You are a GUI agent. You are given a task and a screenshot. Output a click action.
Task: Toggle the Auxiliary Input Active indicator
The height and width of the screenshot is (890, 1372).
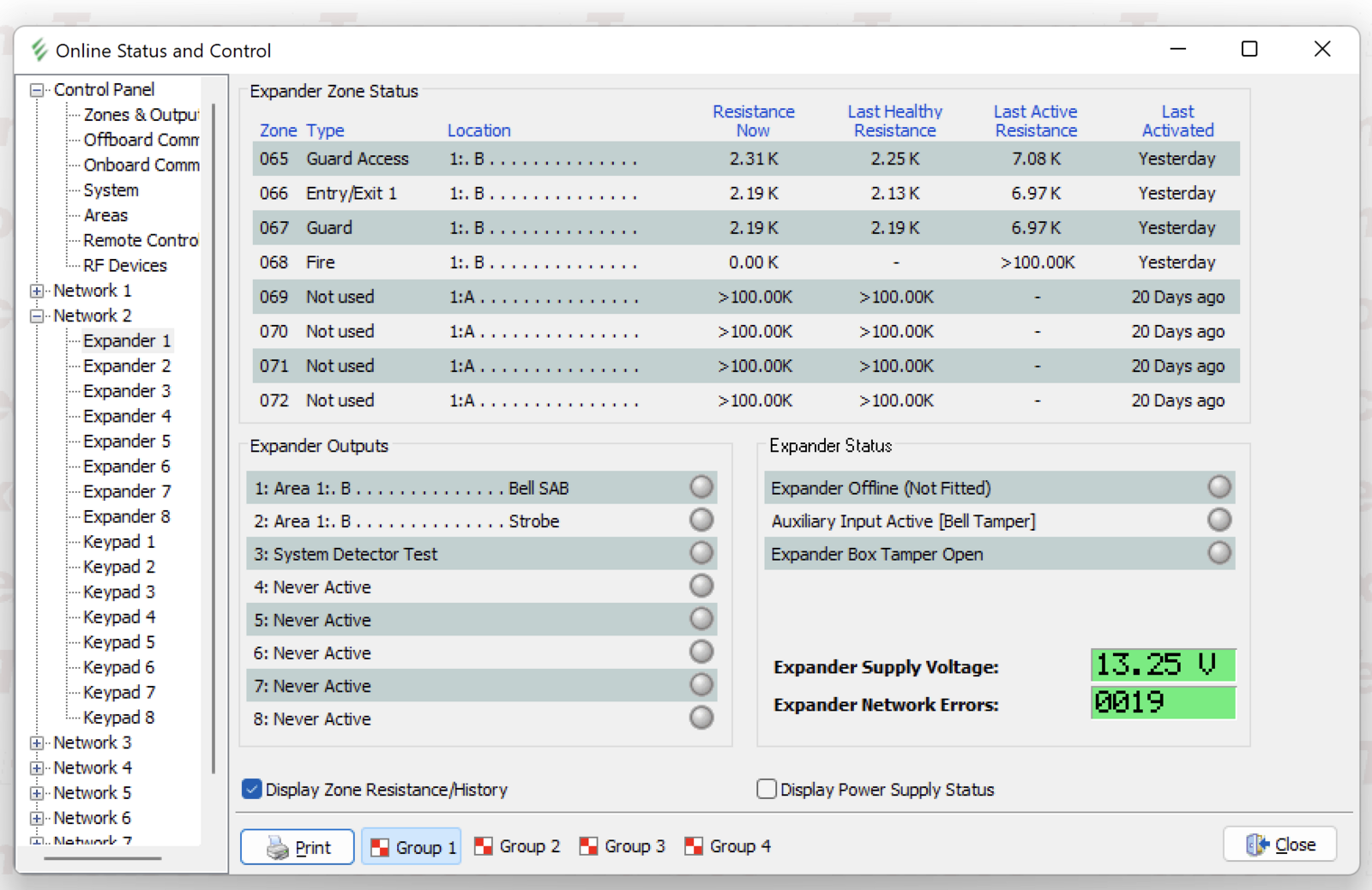pos(1219,520)
